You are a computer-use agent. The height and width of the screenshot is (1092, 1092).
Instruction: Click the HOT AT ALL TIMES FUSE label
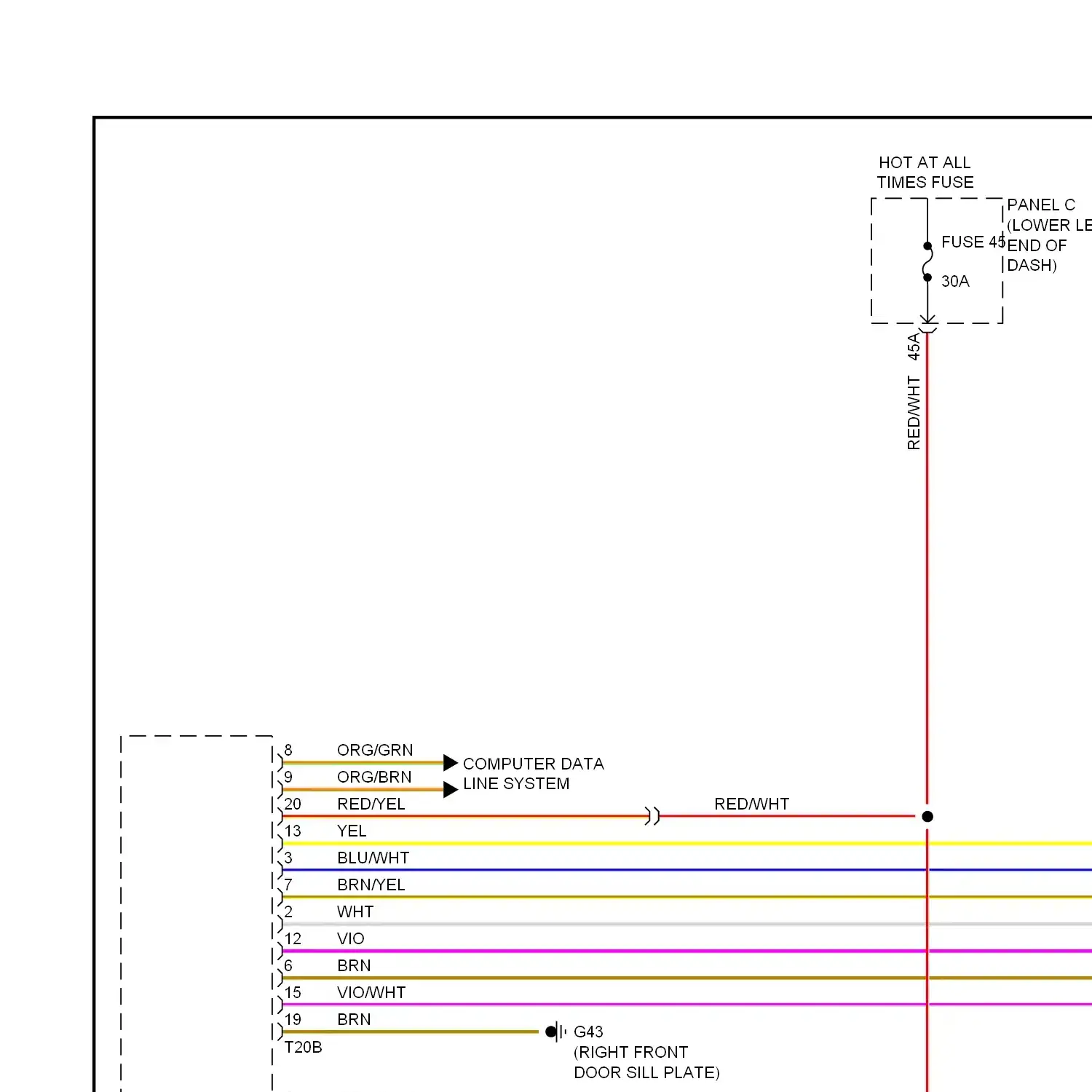925,173
